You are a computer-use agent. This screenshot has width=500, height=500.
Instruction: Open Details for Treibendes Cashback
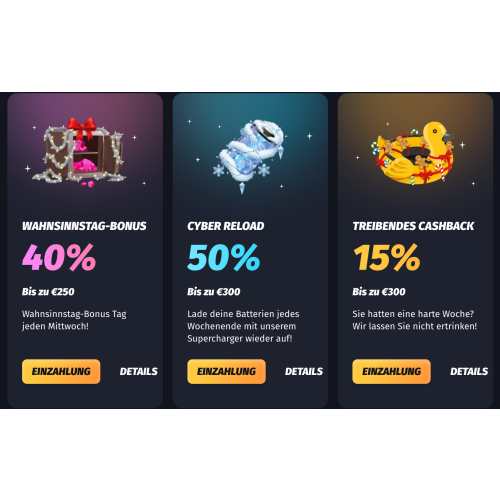pos(469,371)
